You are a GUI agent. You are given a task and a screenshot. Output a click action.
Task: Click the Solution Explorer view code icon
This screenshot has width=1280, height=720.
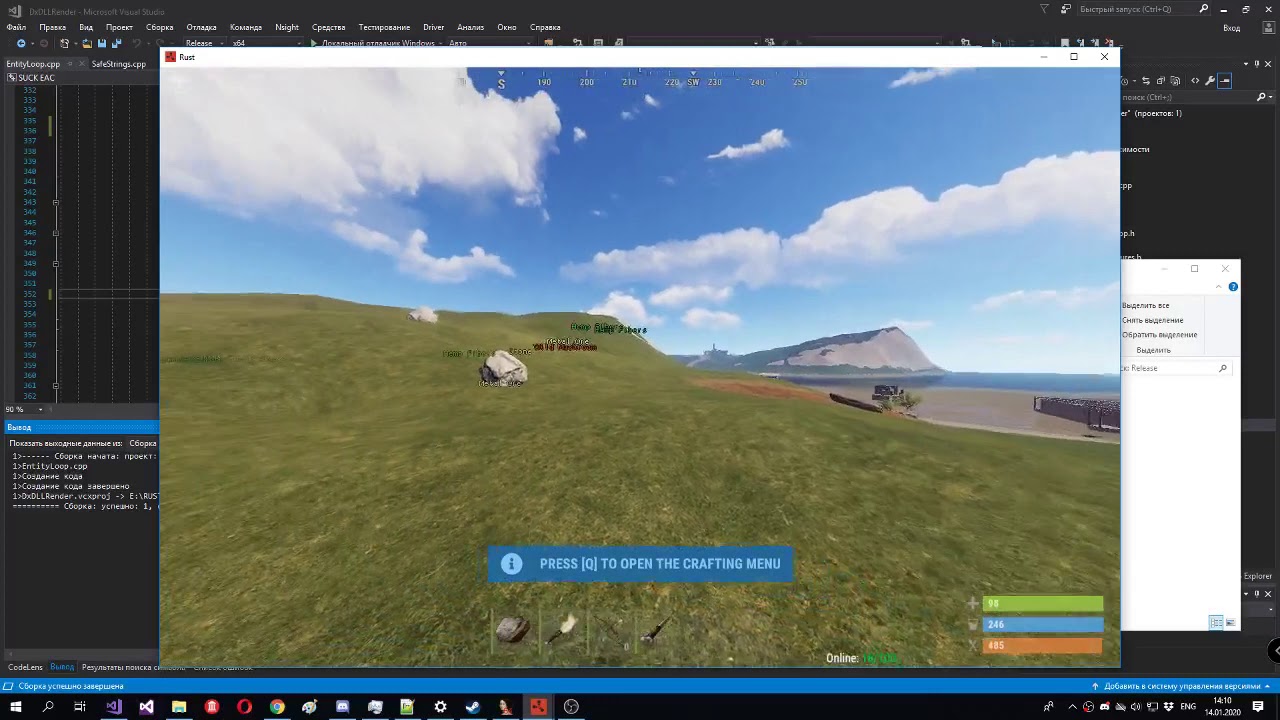1195,81
